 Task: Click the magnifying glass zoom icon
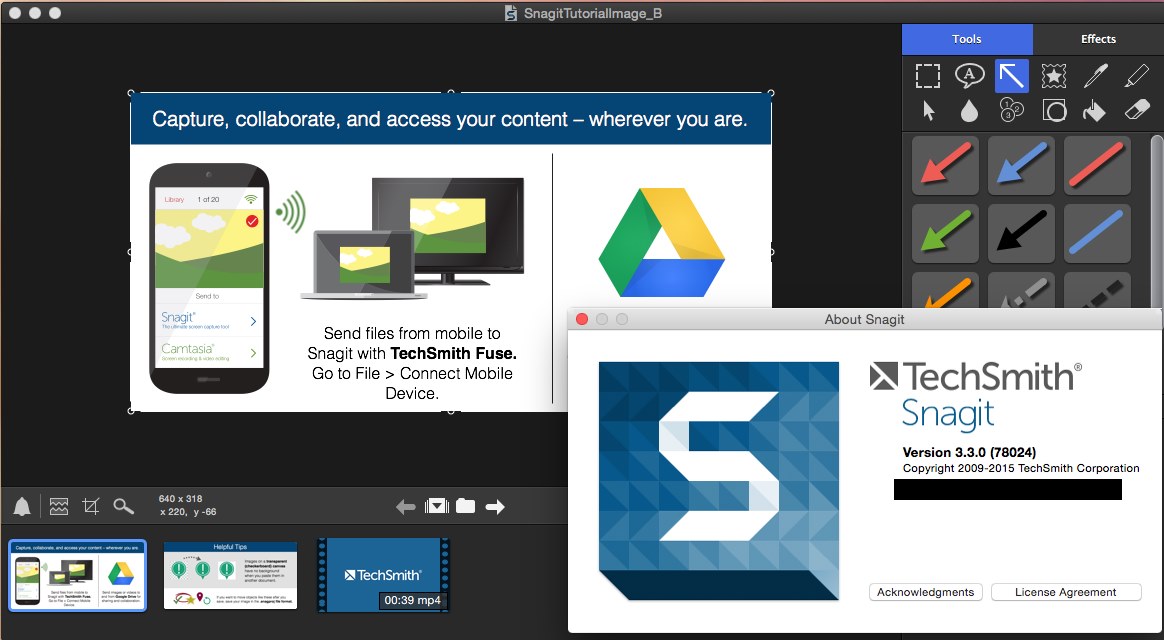(123, 506)
